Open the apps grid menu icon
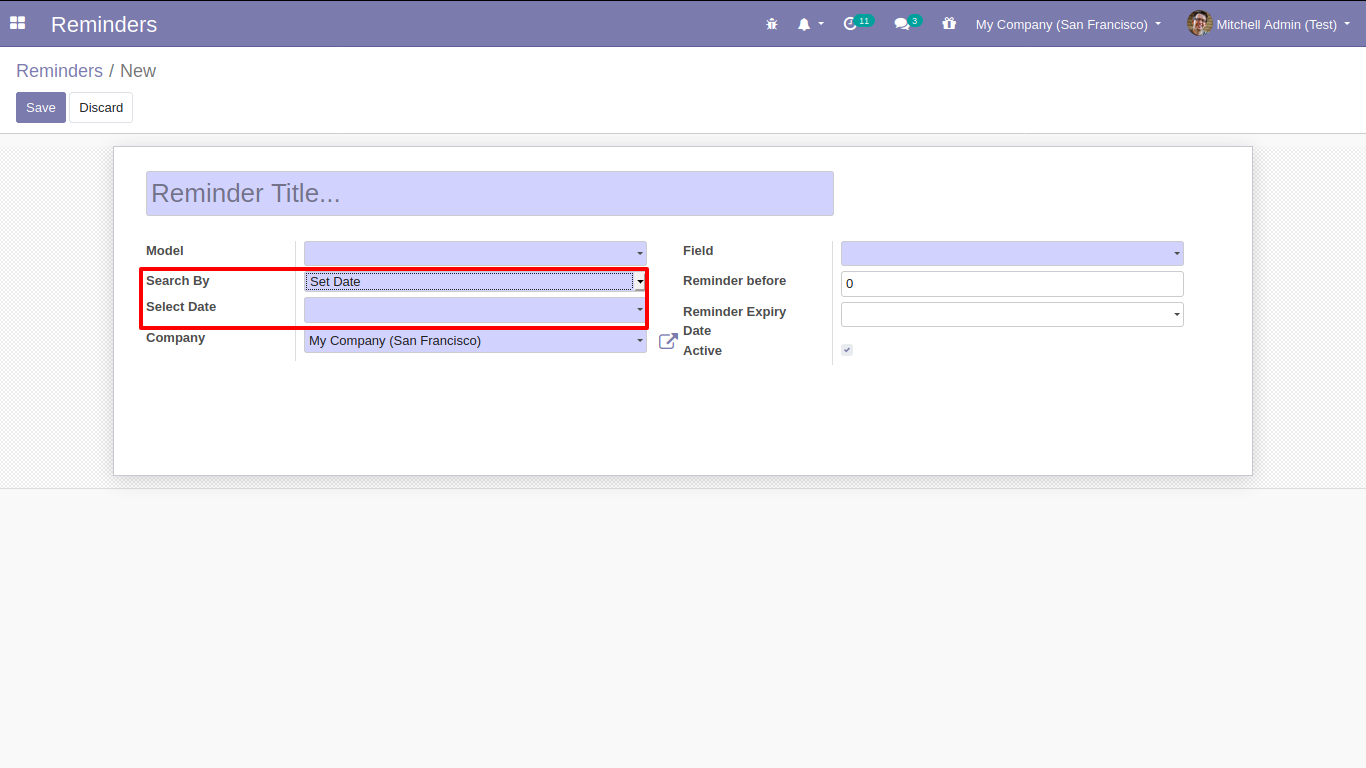1366x768 pixels. coord(18,23)
